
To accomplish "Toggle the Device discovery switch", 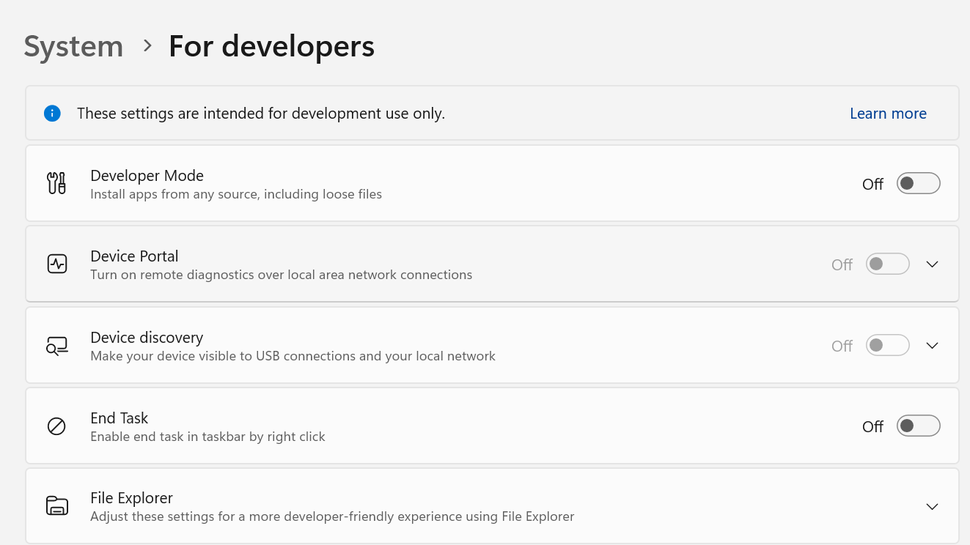I will (887, 346).
